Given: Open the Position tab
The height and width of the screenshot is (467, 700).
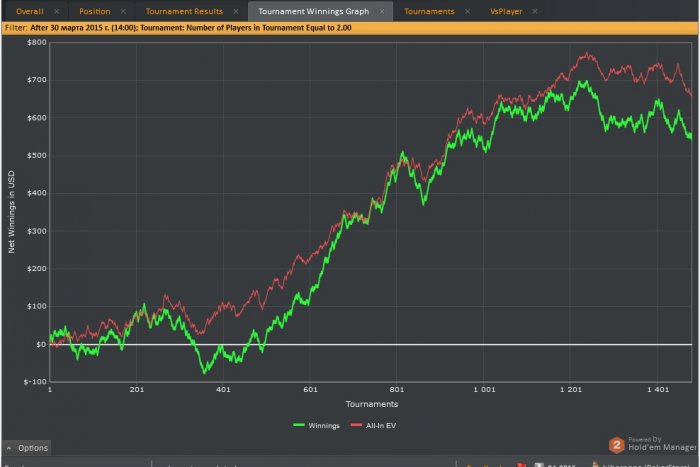Looking at the screenshot, I should 95,11.
